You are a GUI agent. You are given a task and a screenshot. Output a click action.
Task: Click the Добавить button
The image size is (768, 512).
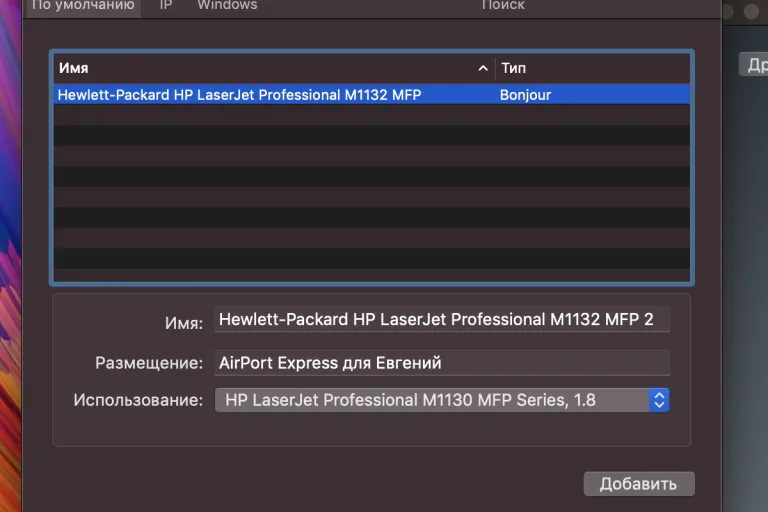click(x=639, y=484)
